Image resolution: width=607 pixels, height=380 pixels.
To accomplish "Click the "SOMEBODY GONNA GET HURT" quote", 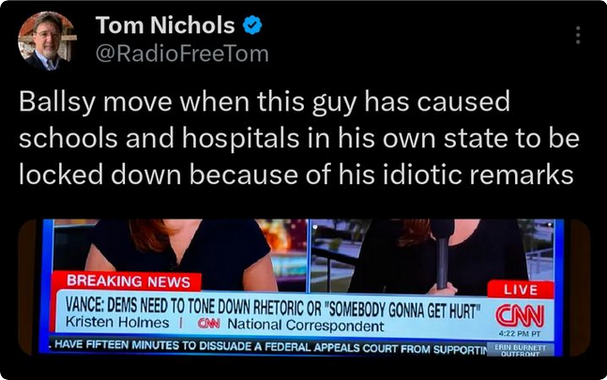I will [401, 310].
